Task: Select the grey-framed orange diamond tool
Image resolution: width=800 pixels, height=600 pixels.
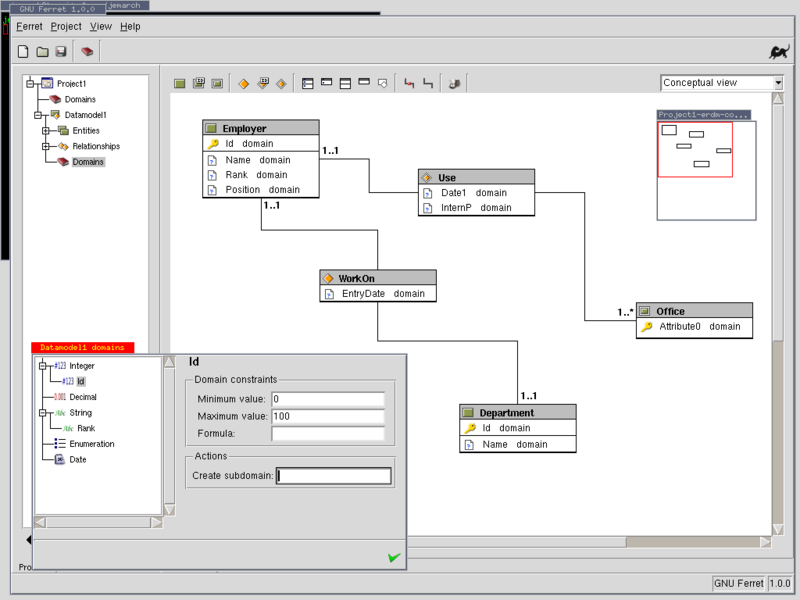Action: (x=281, y=84)
